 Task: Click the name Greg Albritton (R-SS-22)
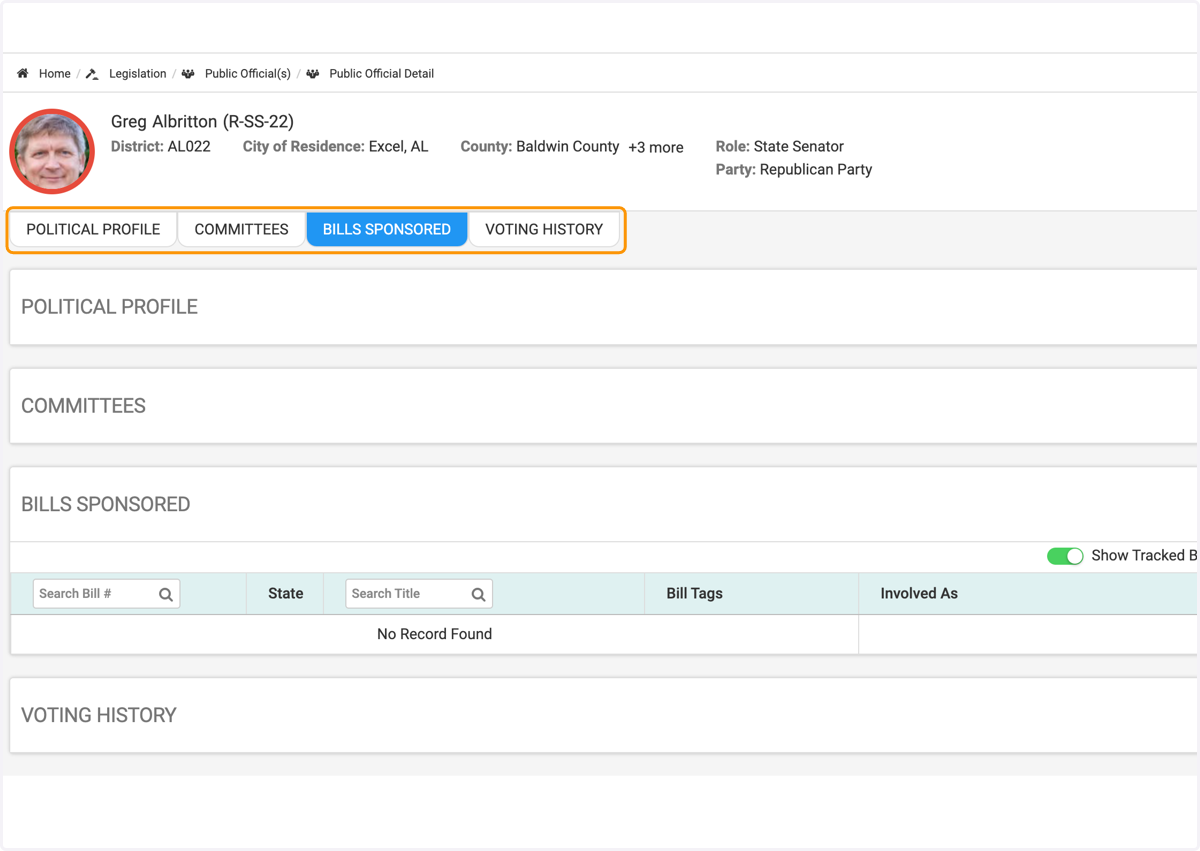[x=202, y=122]
